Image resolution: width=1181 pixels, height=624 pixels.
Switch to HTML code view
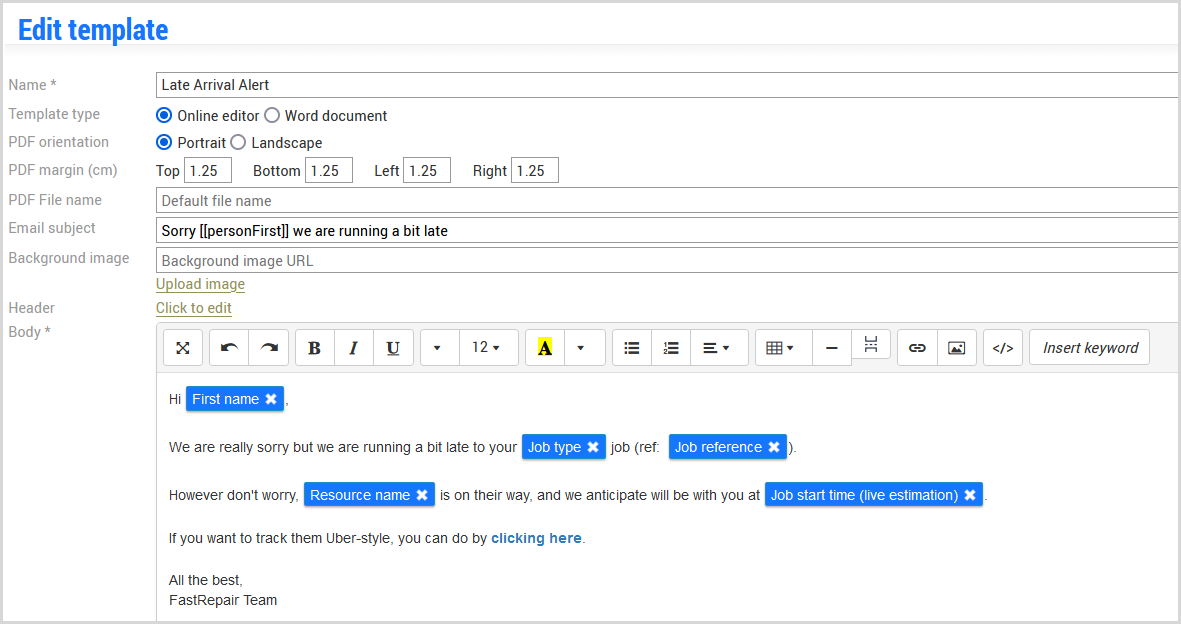1003,348
